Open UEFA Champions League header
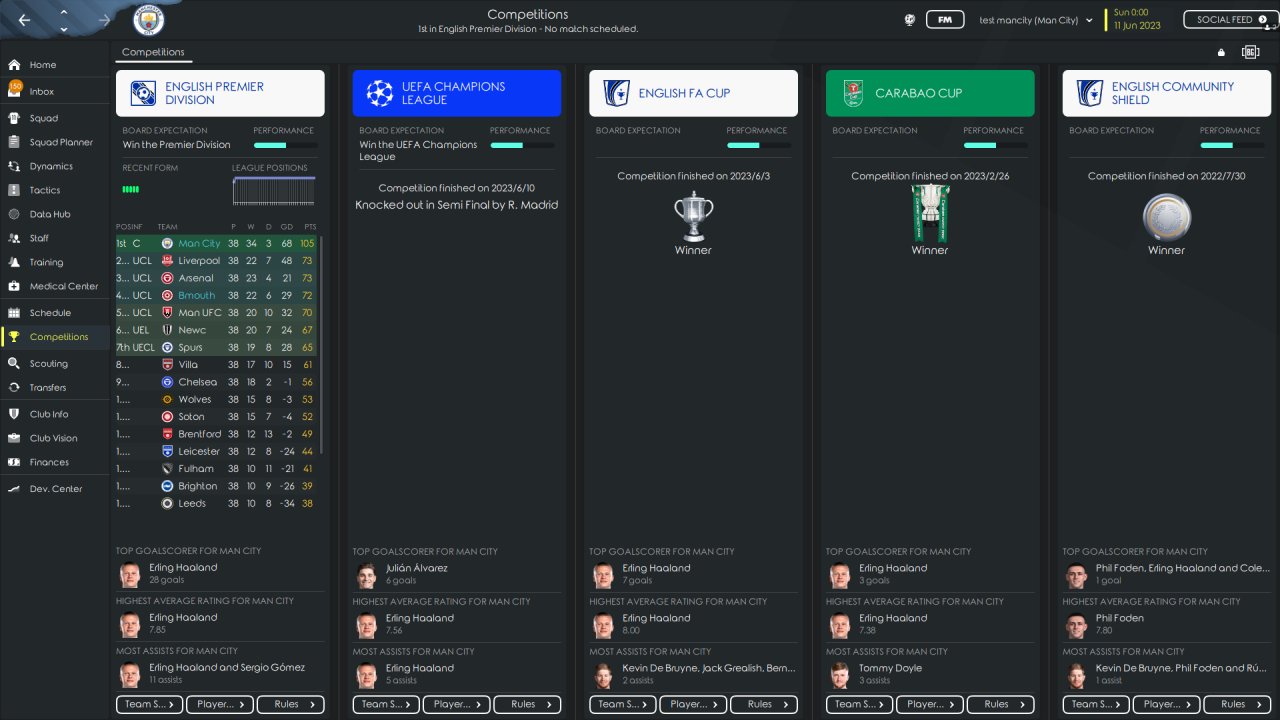 457,93
